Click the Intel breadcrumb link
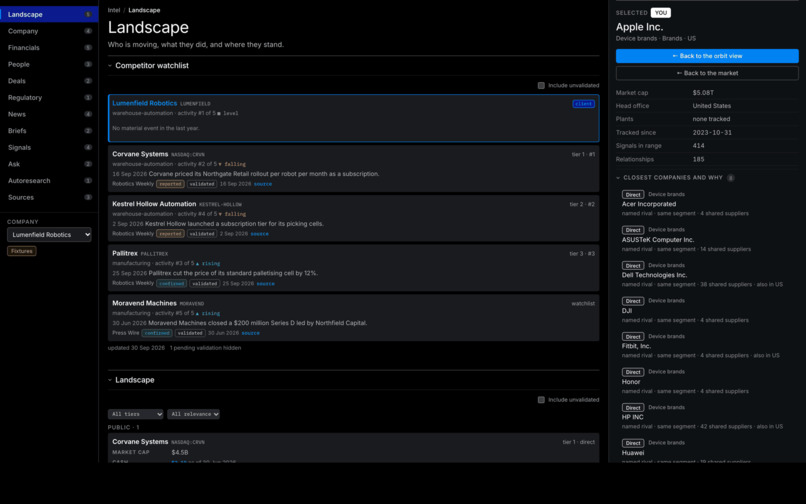The width and height of the screenshot is (806, 504). pyautogui.click(x=114, y=10)
